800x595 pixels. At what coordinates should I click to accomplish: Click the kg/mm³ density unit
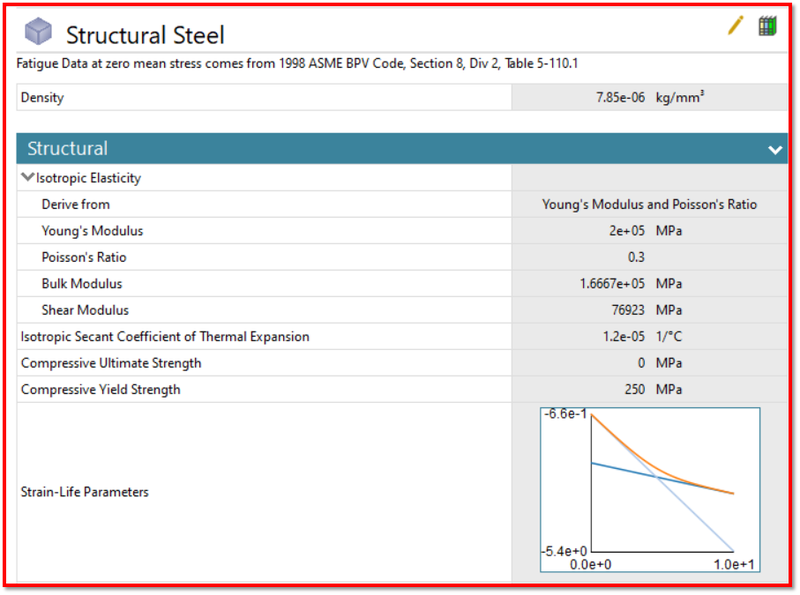click(680, 97)
